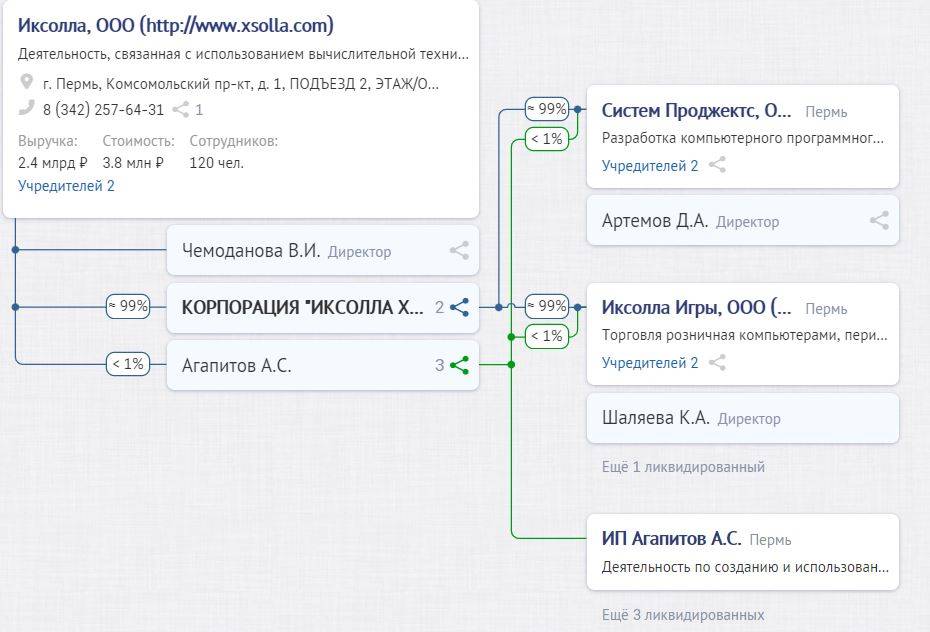Open Иксолла, ООО company title
The image size is (930, 632).
tap(176, 26)
